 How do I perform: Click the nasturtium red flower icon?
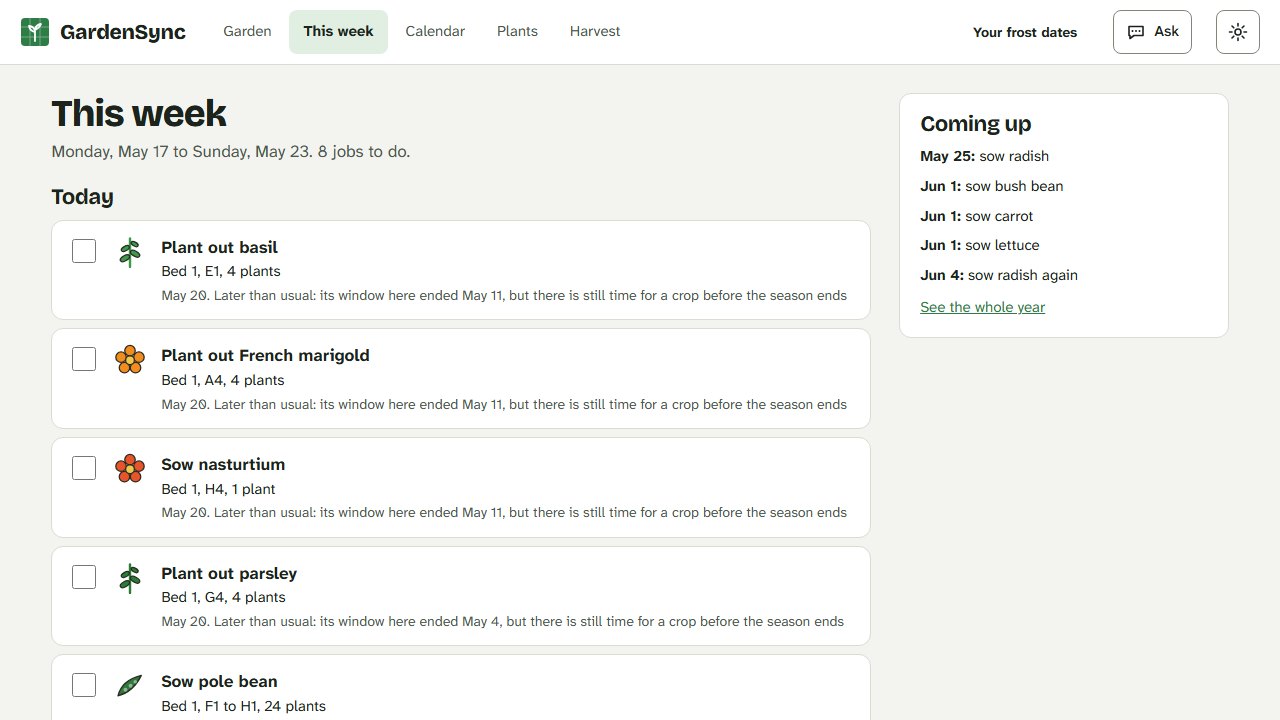pos(130,468)
